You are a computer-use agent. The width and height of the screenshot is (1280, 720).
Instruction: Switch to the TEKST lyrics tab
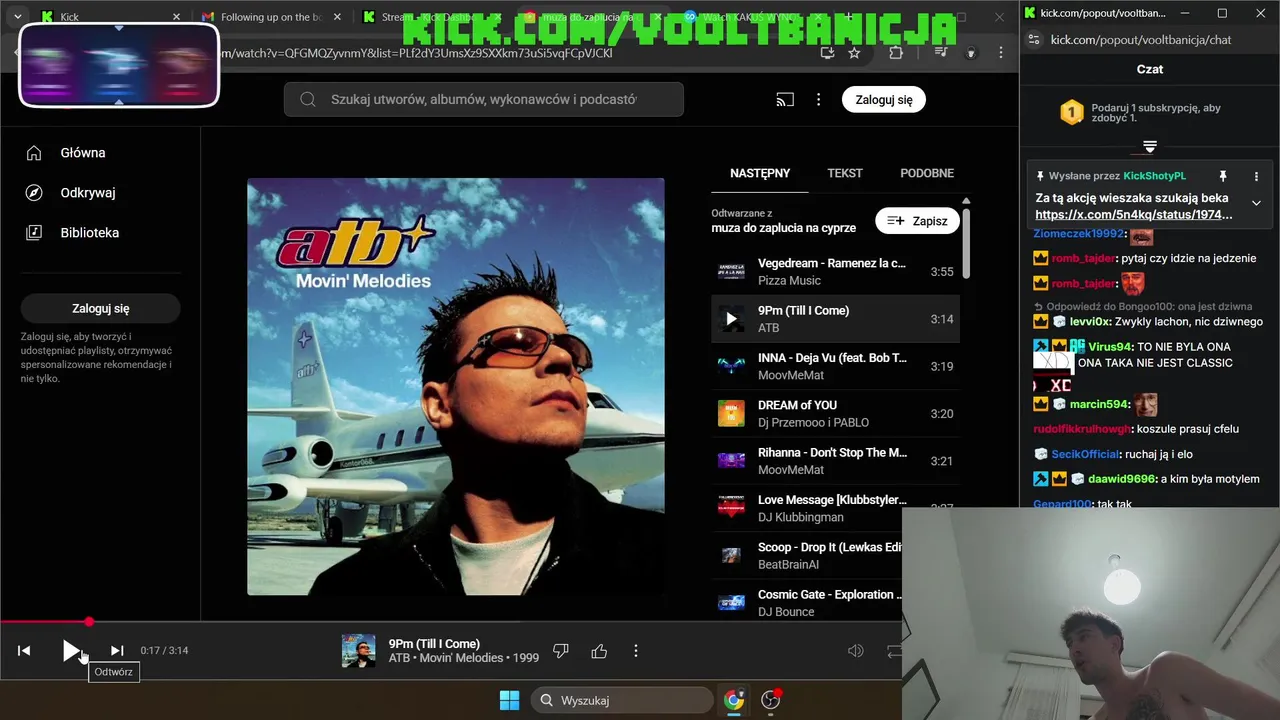(845, 173)
